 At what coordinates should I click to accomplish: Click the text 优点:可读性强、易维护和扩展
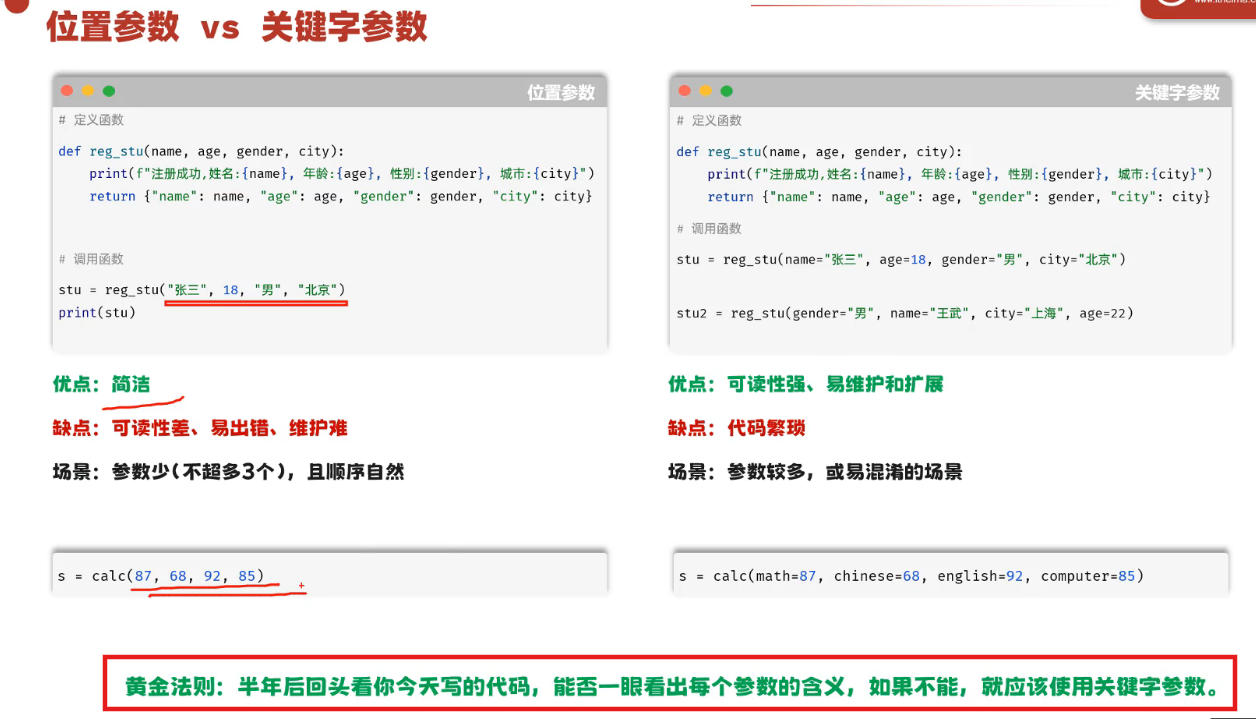(806, 384)
